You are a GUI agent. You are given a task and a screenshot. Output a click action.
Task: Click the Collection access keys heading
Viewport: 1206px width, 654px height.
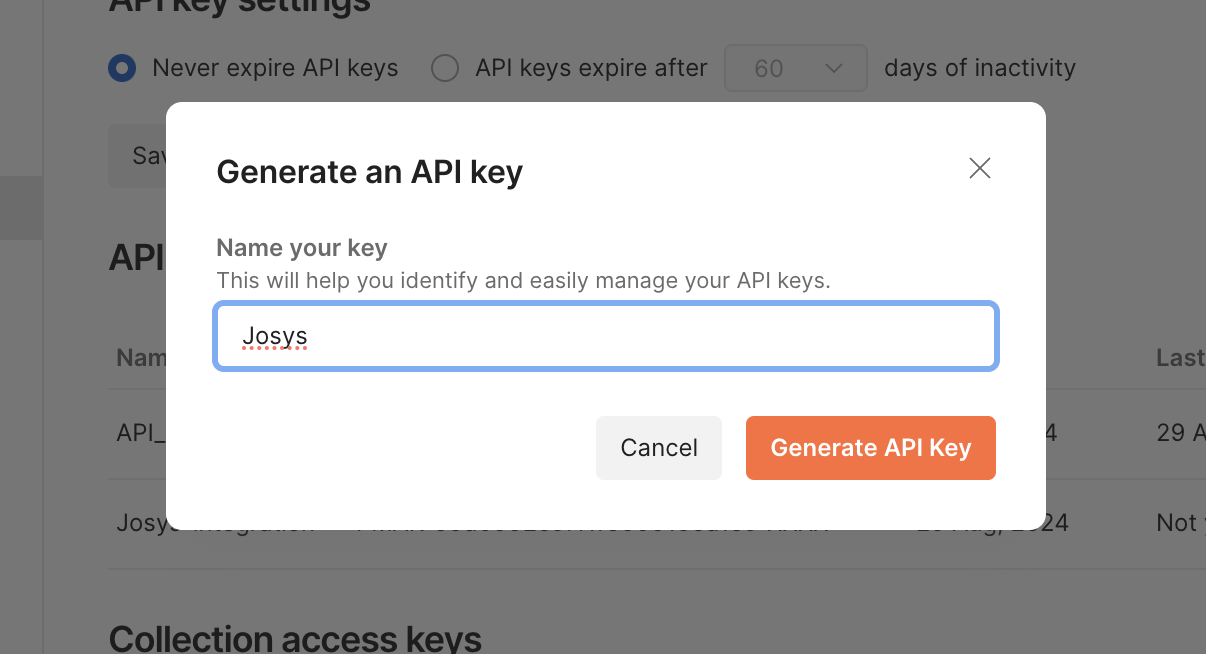pyautogui.click(x=295, y=638)
